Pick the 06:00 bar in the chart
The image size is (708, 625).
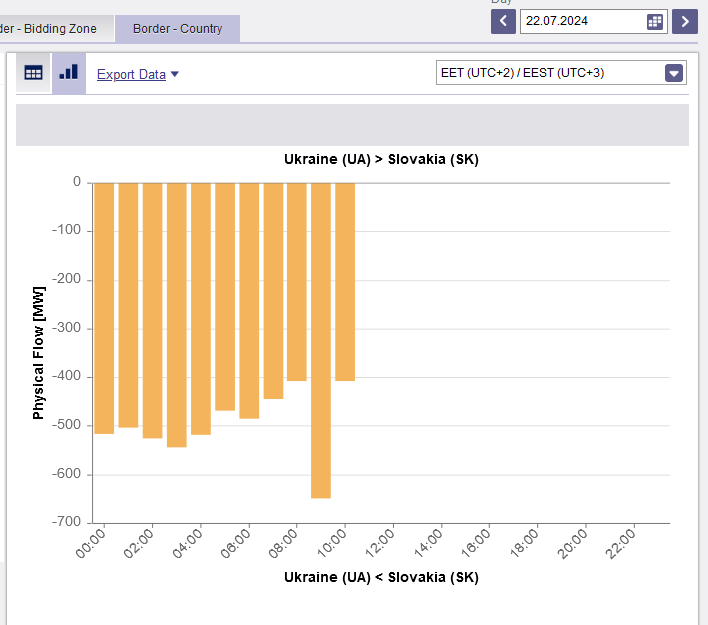(249, 300)
